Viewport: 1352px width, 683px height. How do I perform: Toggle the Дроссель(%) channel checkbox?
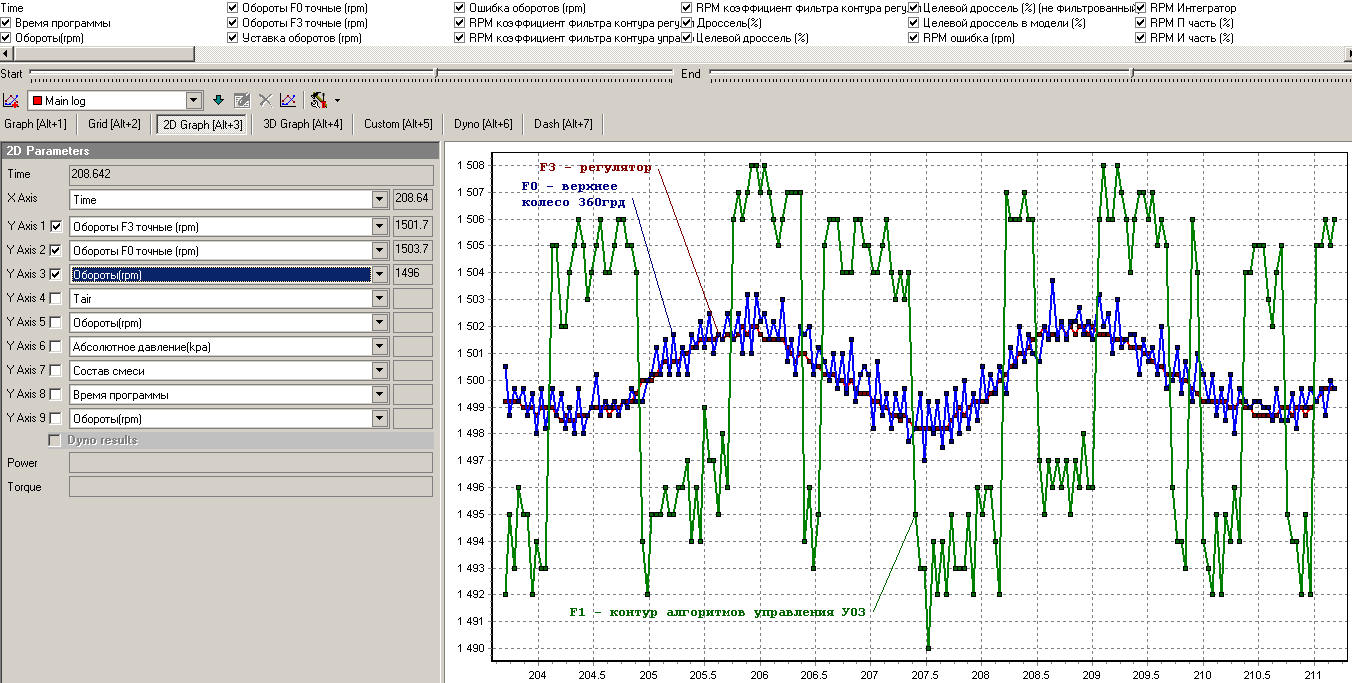[688, 23]
